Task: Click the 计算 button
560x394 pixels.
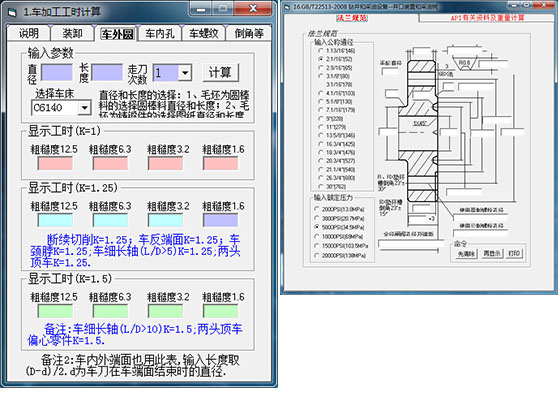Action: 220,73
